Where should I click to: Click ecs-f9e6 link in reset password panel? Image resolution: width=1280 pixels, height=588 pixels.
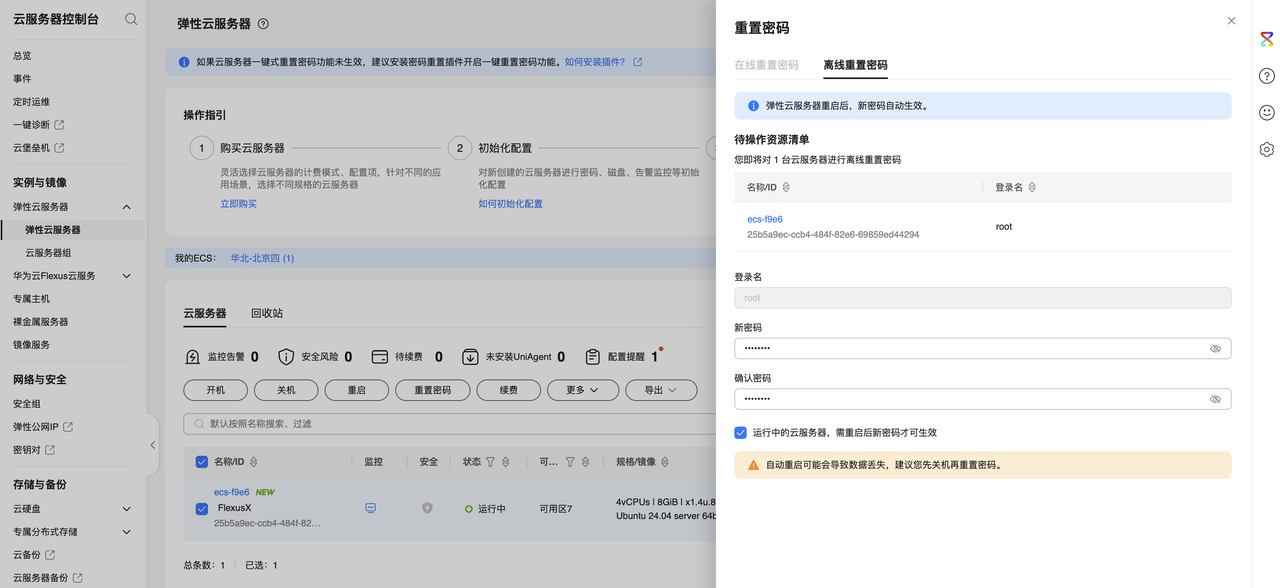(x=765, y=219)
